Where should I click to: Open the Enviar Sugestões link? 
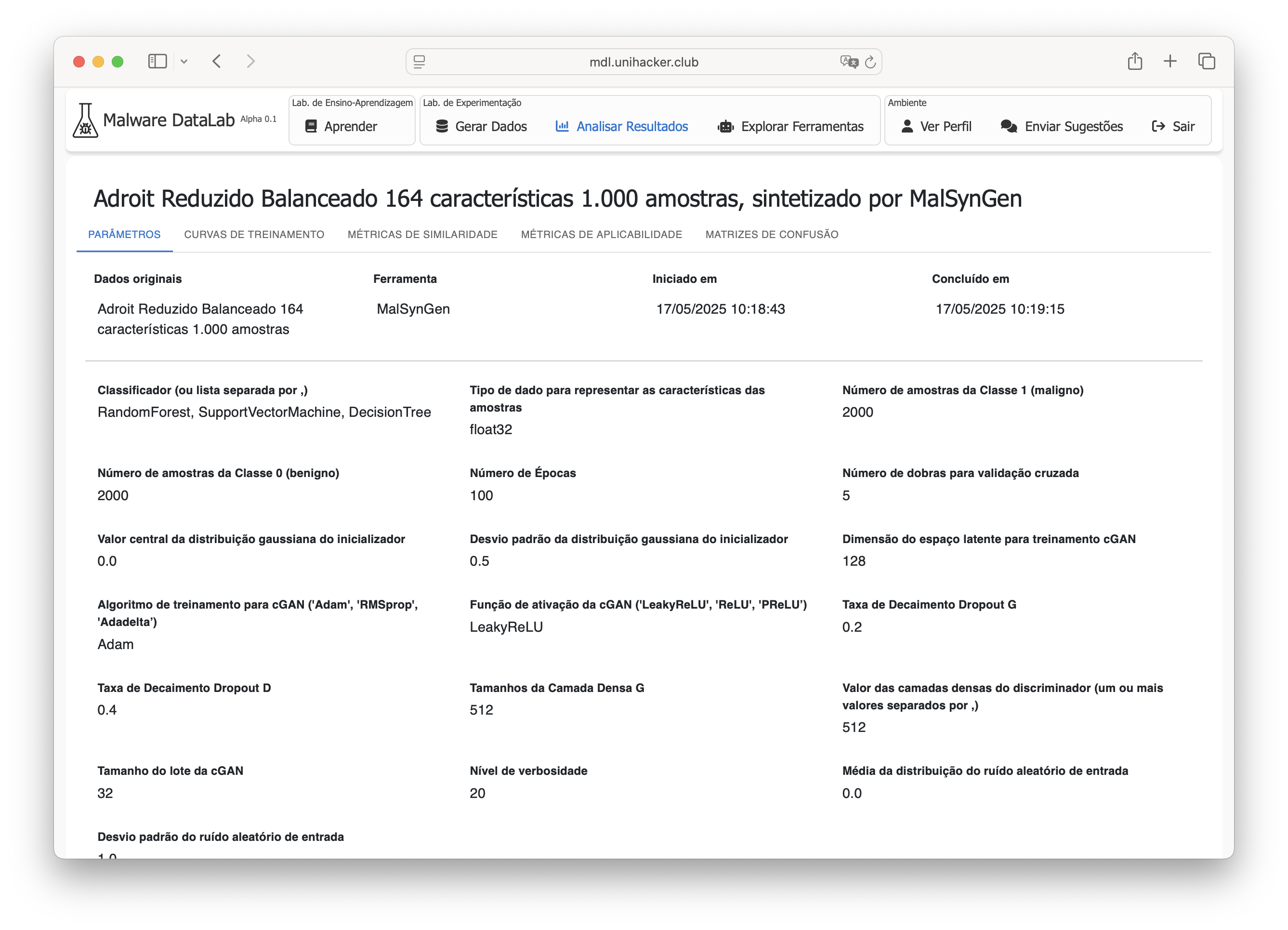click(x=1062, y=126)
